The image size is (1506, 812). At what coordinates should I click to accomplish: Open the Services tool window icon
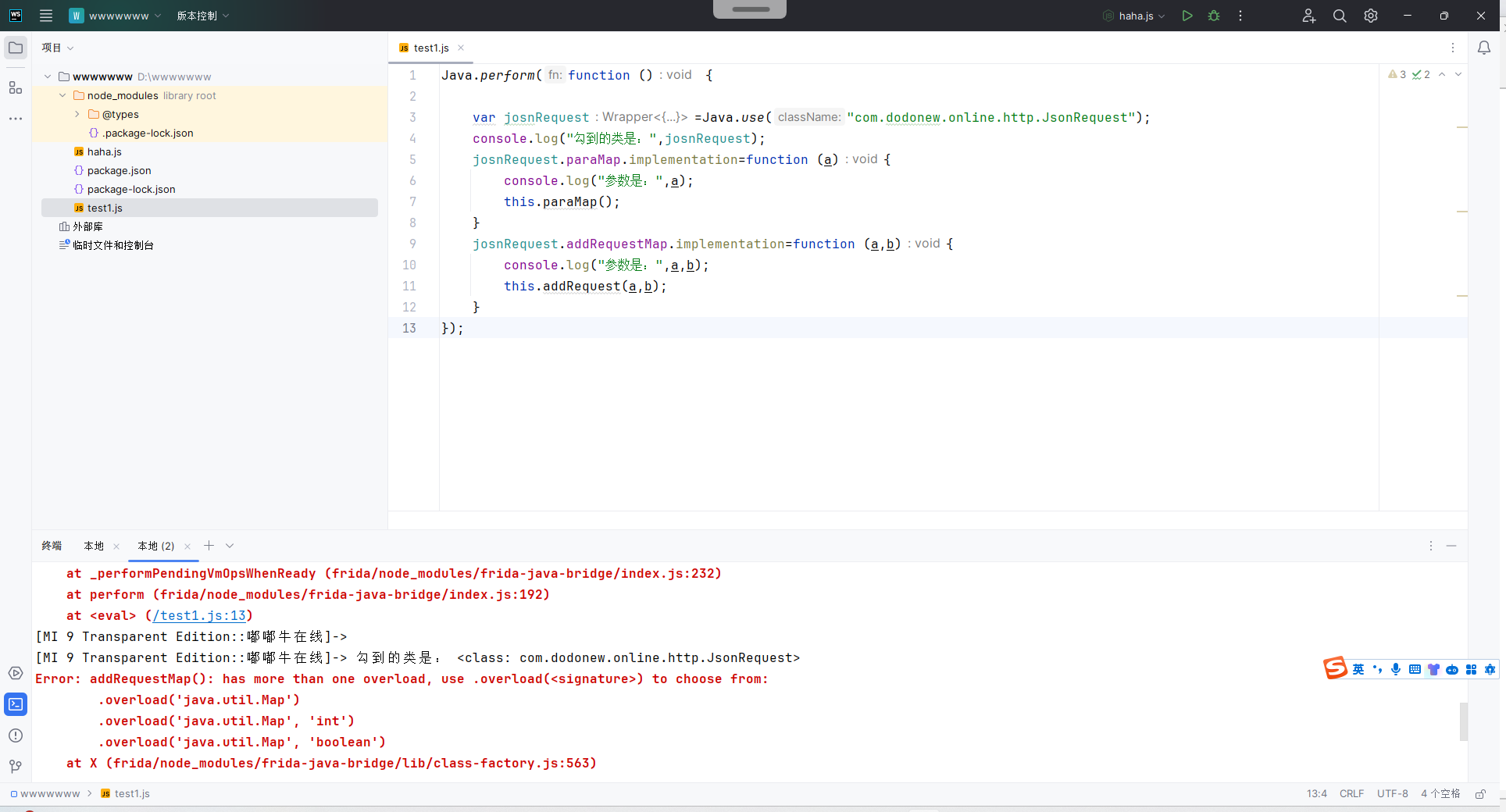[x=16, y=673]
